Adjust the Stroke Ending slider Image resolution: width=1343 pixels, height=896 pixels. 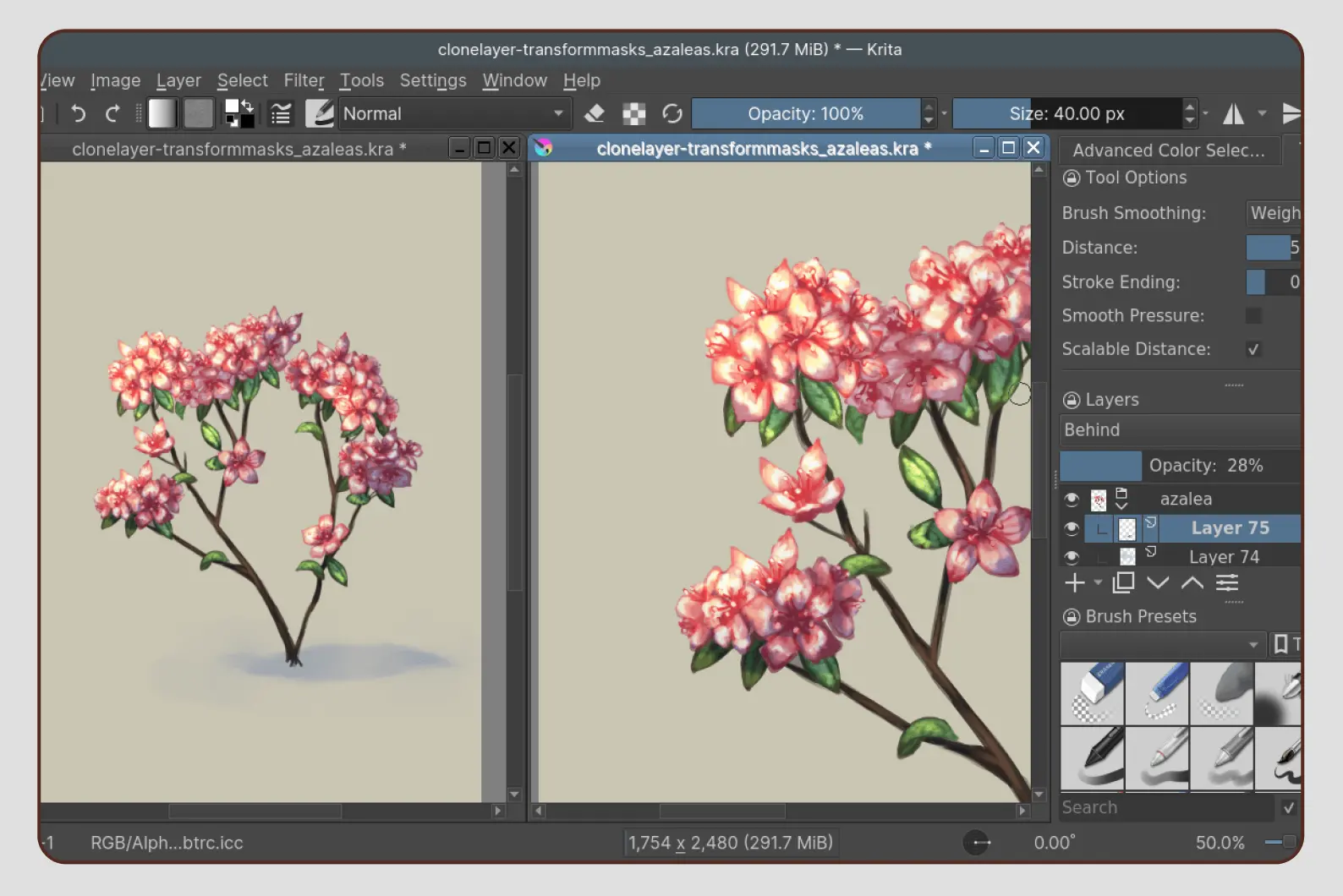[x=1273, y=282]
